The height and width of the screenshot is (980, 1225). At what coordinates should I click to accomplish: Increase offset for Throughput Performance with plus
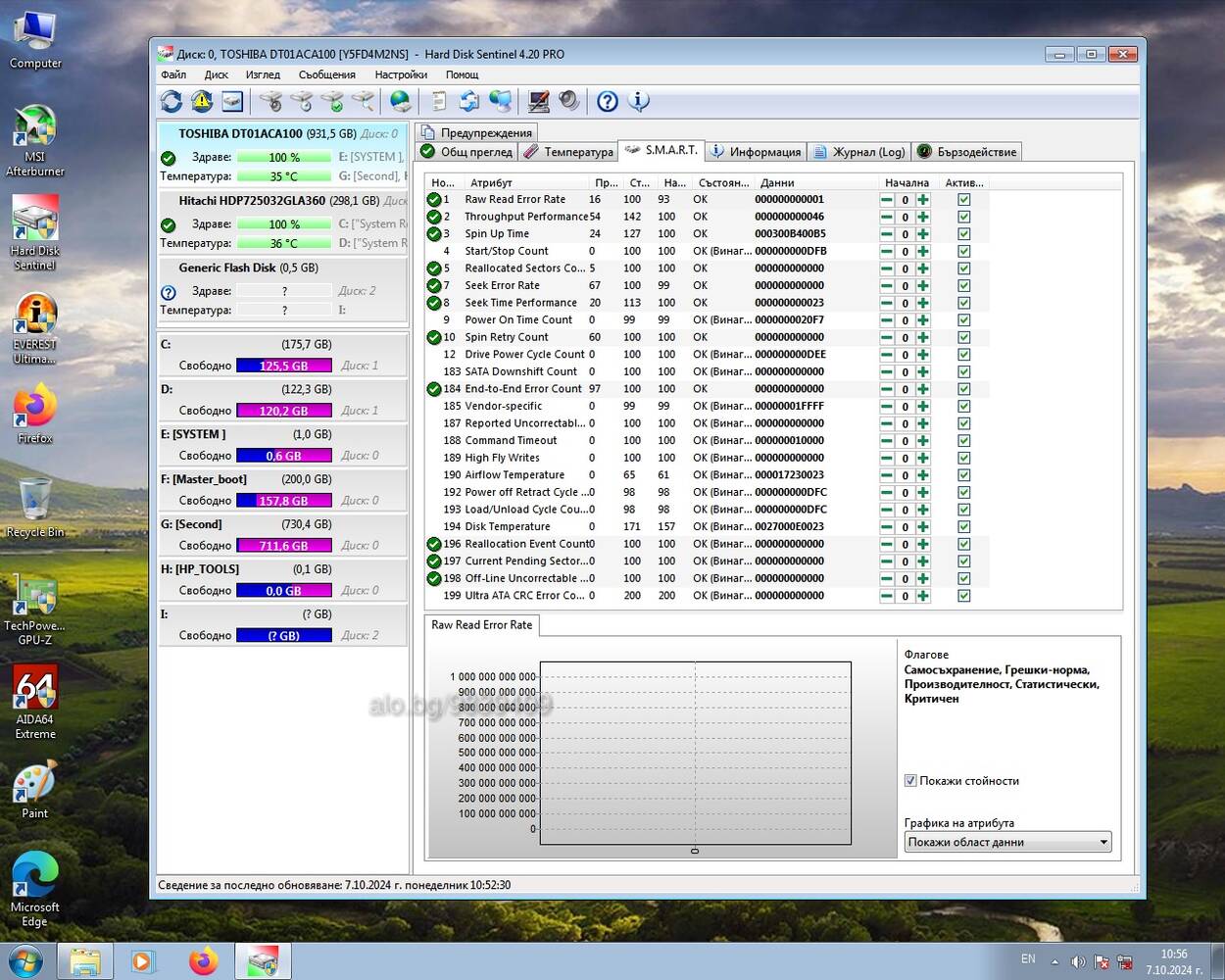click(923, 218)
